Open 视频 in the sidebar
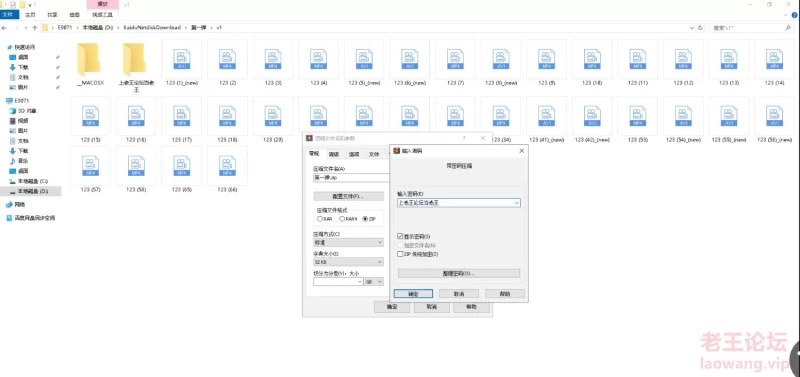The width and height of the screenshot is (800, 377). 19,121
